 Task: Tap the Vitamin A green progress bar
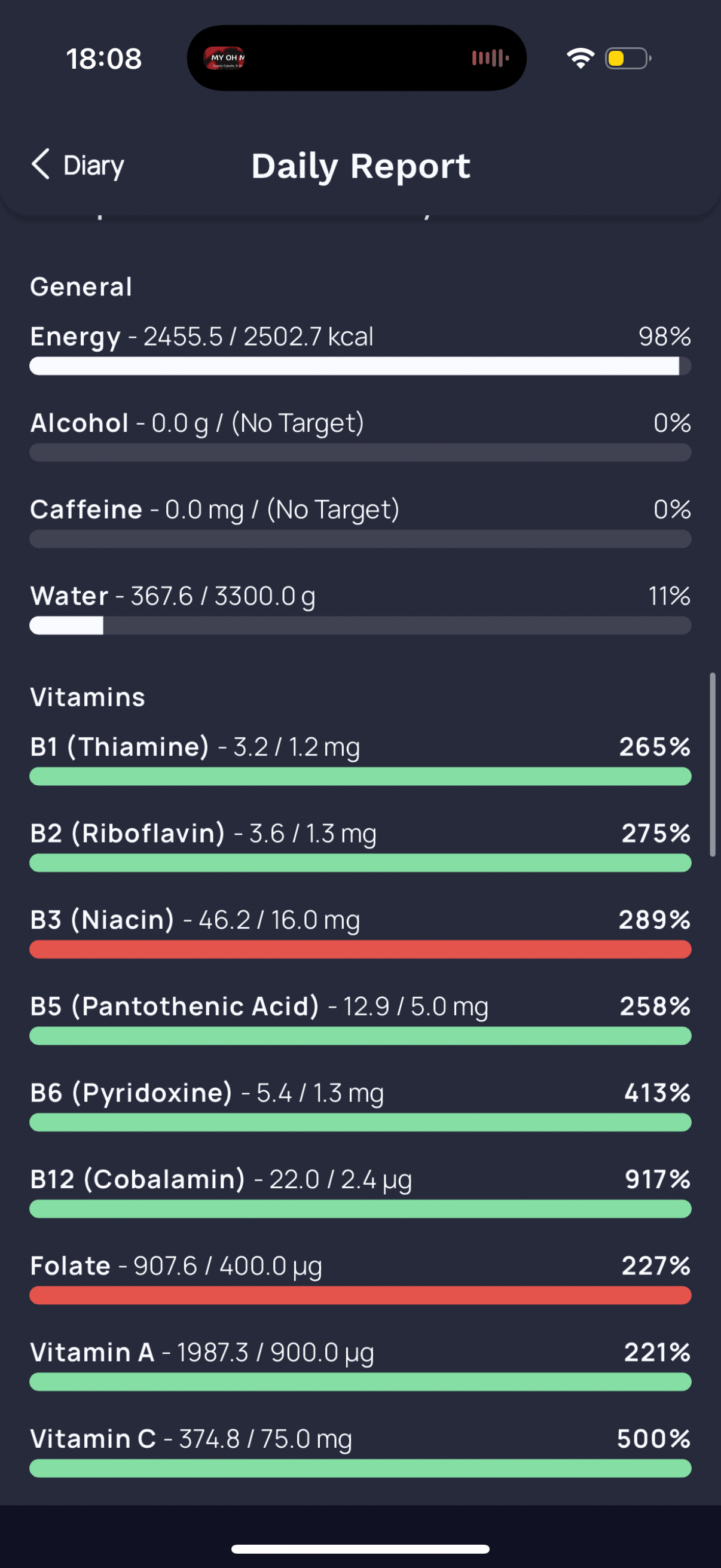[360, 1382]
